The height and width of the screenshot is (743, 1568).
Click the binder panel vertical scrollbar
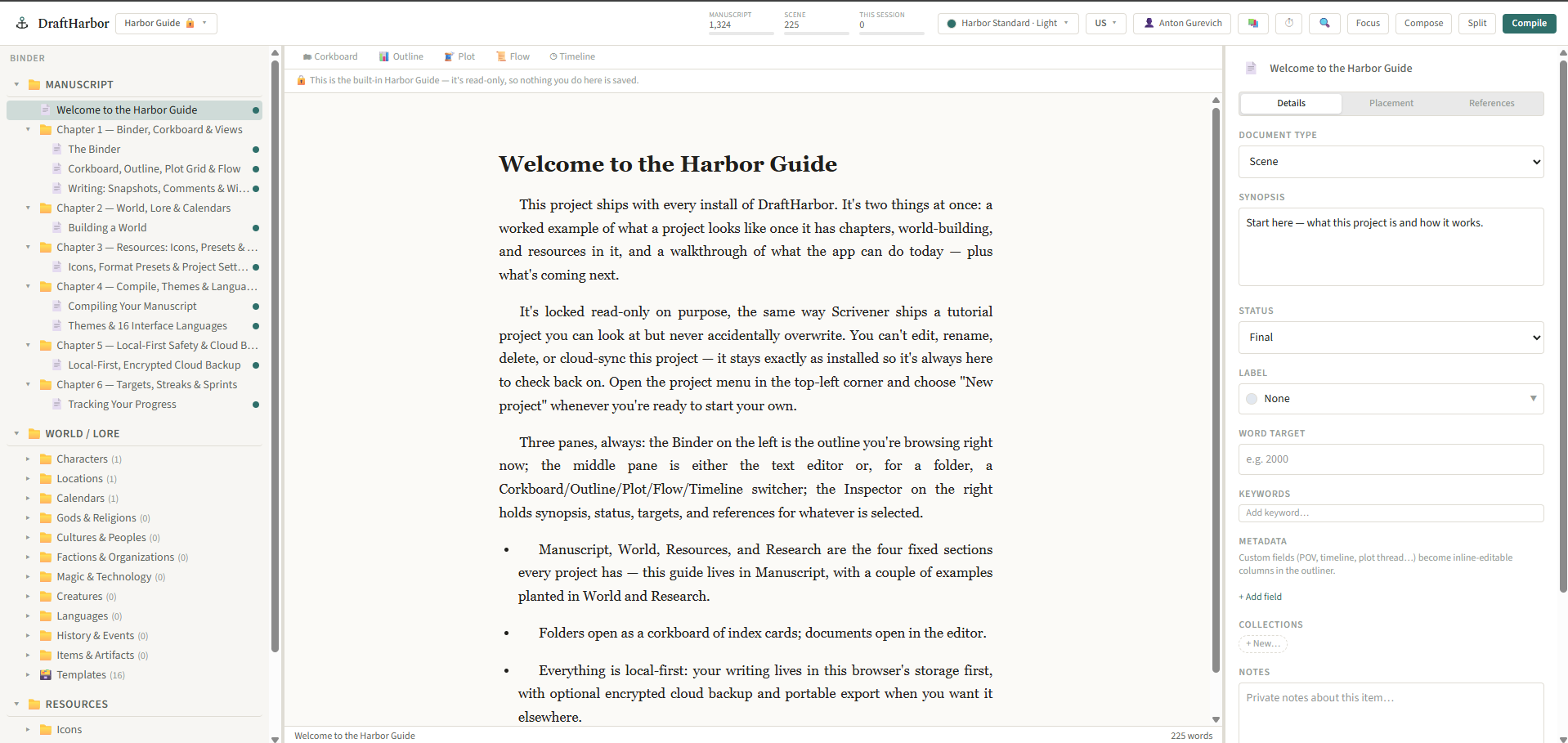(275, 356)
